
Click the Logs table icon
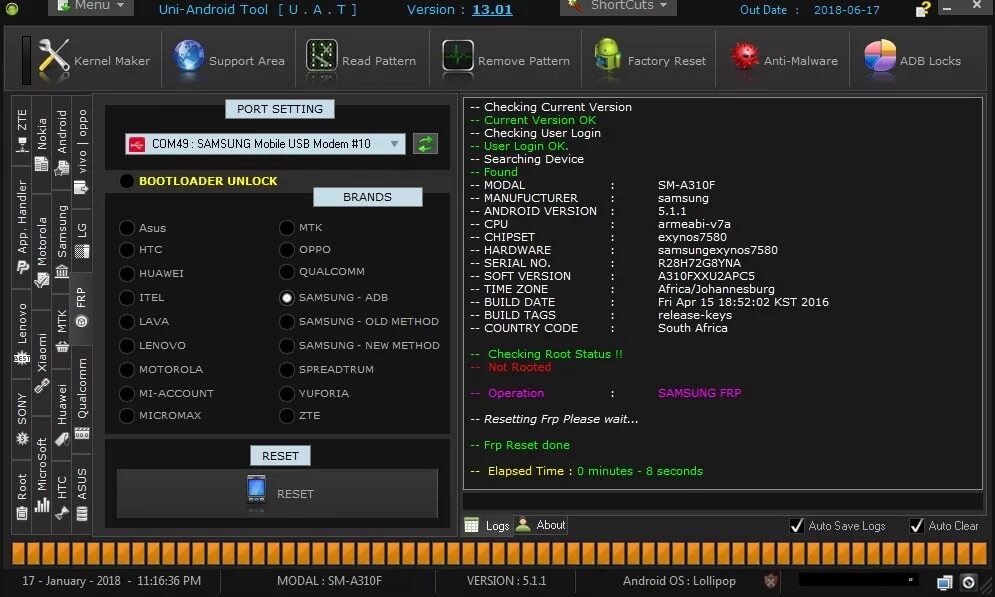(x=471, y=525)
